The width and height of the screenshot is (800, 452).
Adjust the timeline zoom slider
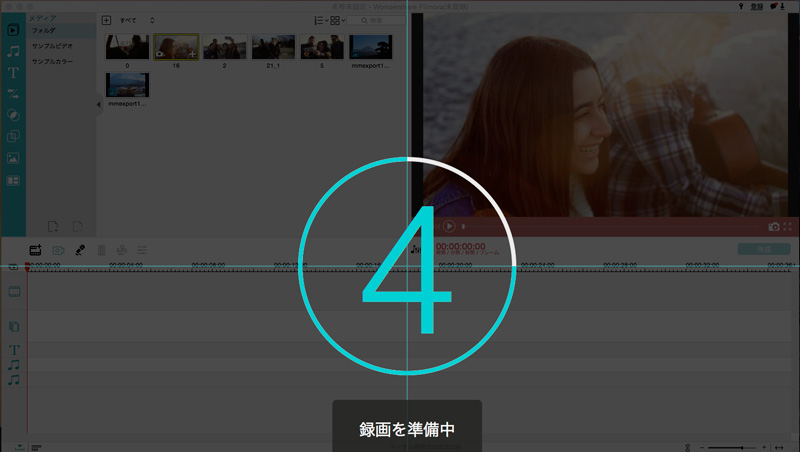733,447
